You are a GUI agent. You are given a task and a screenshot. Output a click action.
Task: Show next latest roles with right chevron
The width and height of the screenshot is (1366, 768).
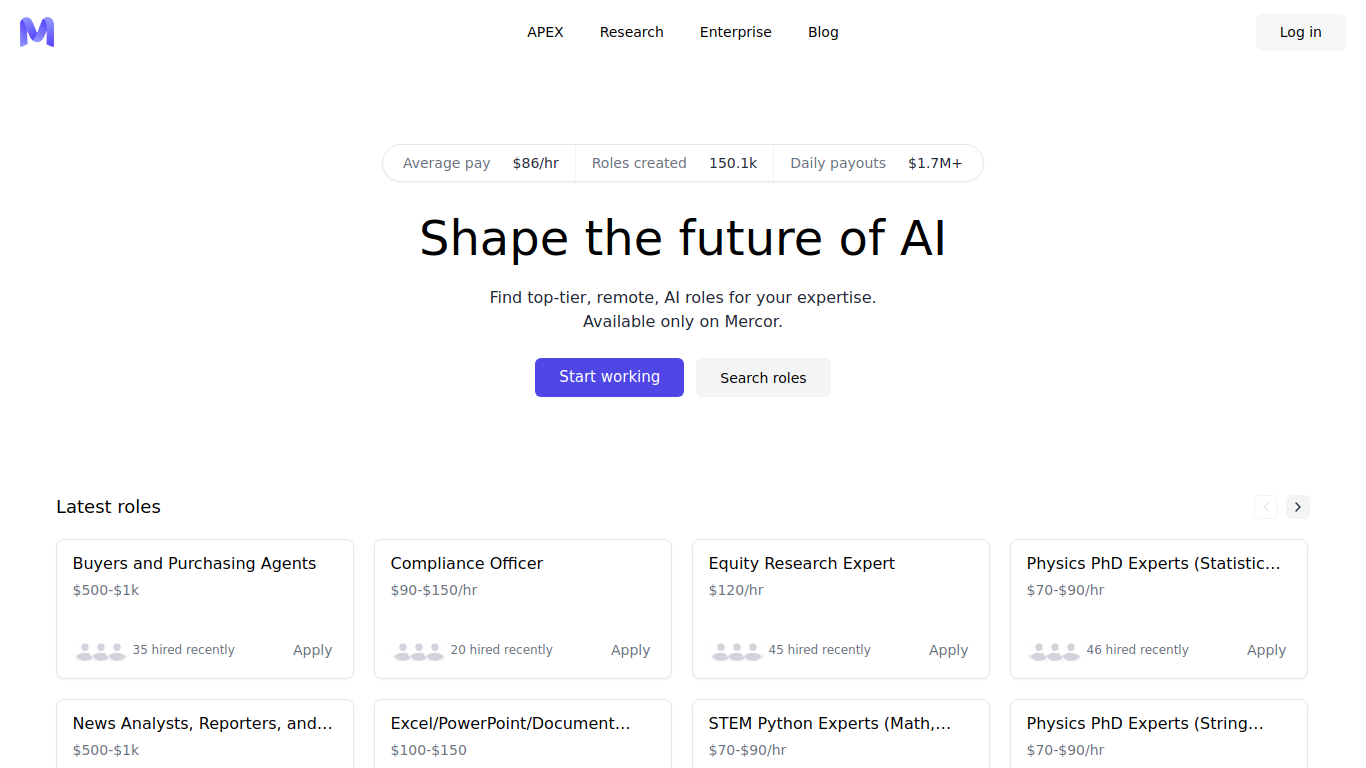[x=1298, y=507]
